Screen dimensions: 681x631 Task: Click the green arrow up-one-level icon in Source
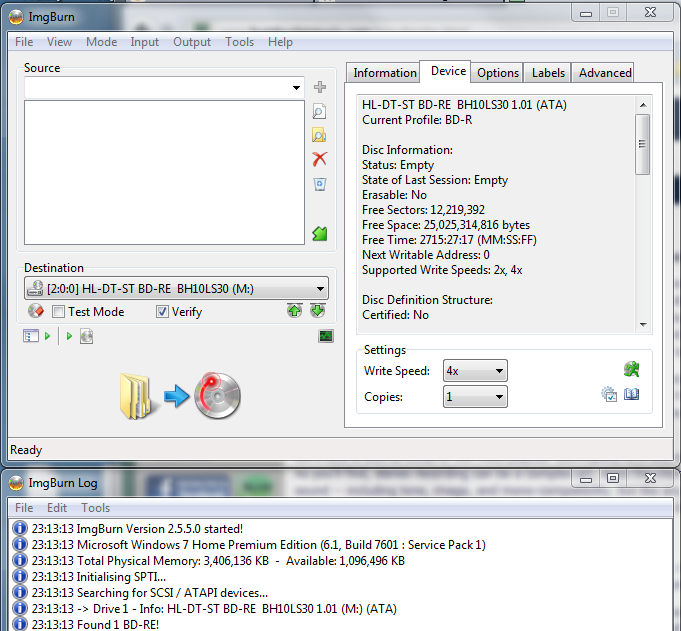[320, 234]
